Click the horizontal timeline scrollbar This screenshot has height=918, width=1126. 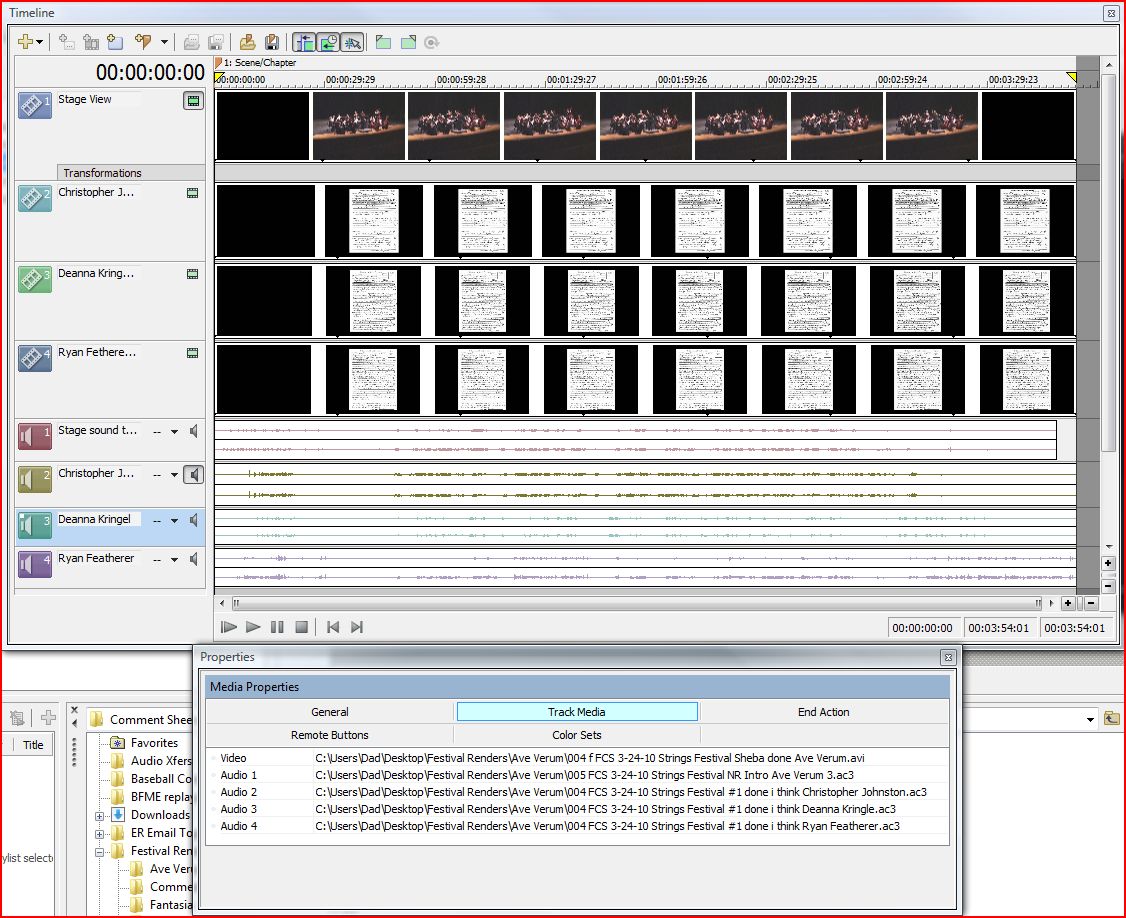coord(636,603)
